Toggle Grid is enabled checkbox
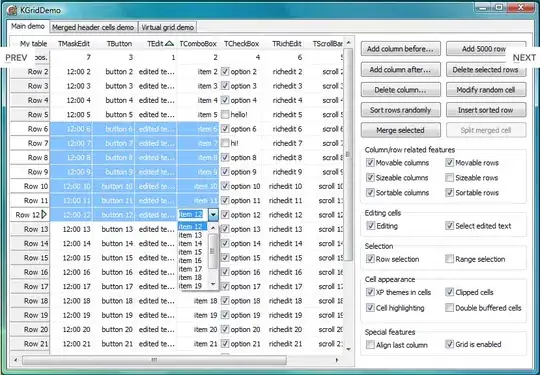Image resolution: width=540 pixels, height=375 pixels. (x=449, y=344)
